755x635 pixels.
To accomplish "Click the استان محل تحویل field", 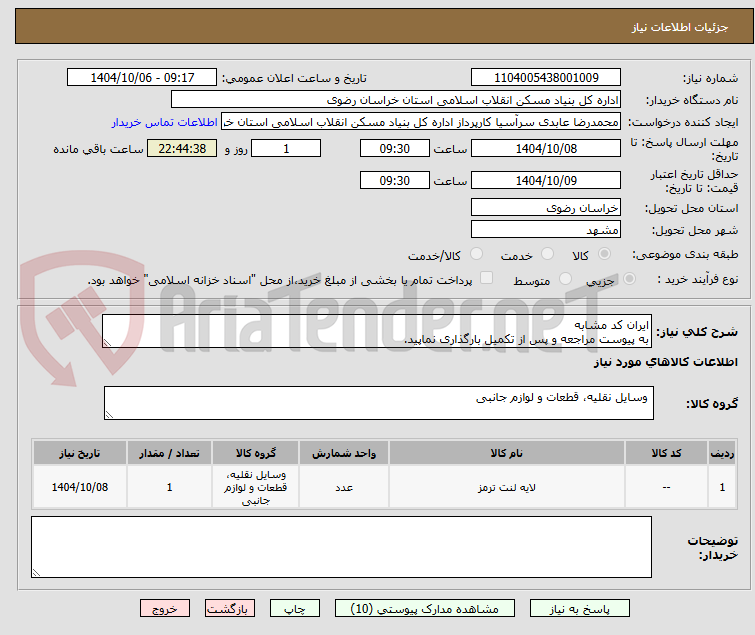I will point(546,207).
